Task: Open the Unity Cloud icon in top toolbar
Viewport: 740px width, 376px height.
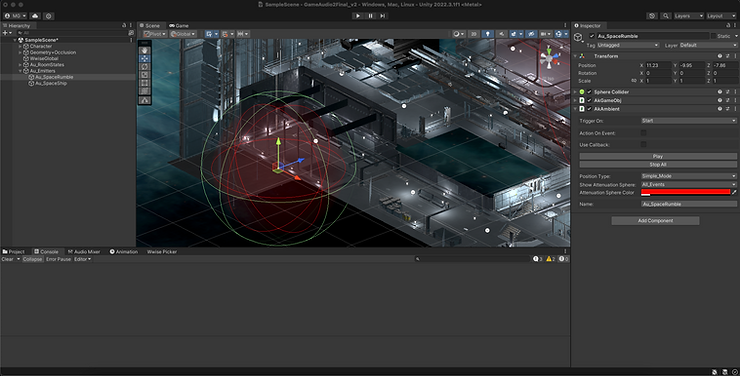Action: point(35,16)
